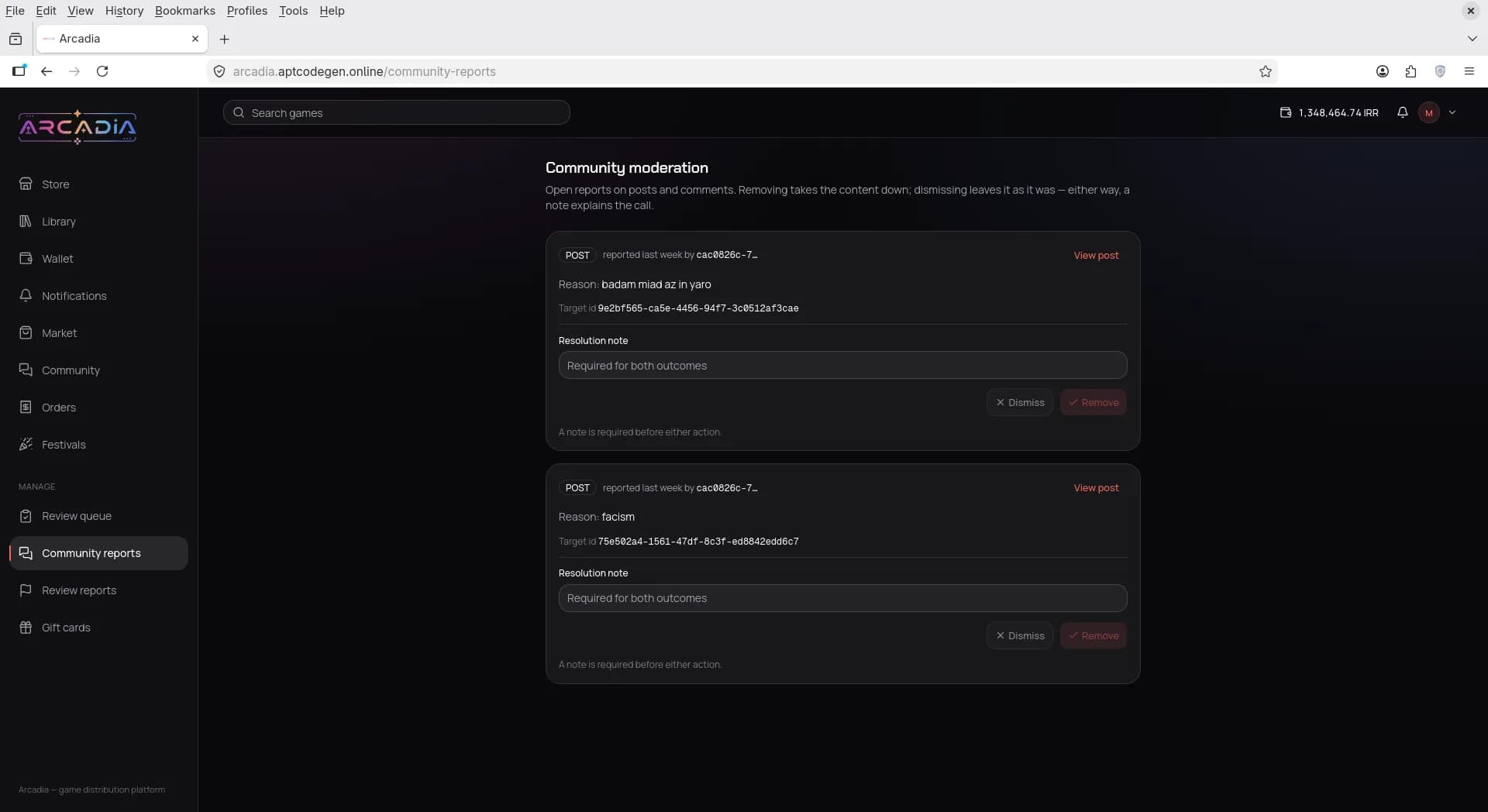1488x812 pixels.
Task: View post for badam miad az in yaro report
Action: (x=1096, y=255)
